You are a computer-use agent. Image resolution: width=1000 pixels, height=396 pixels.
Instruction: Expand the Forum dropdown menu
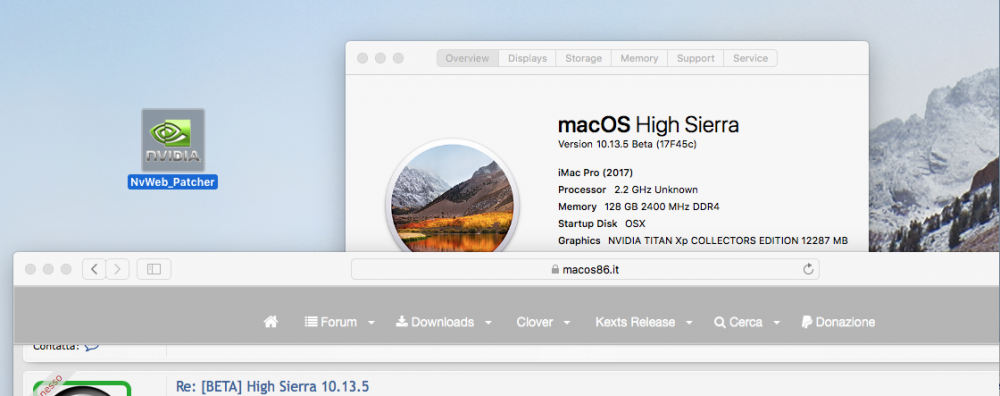click(x=340, y=322)
